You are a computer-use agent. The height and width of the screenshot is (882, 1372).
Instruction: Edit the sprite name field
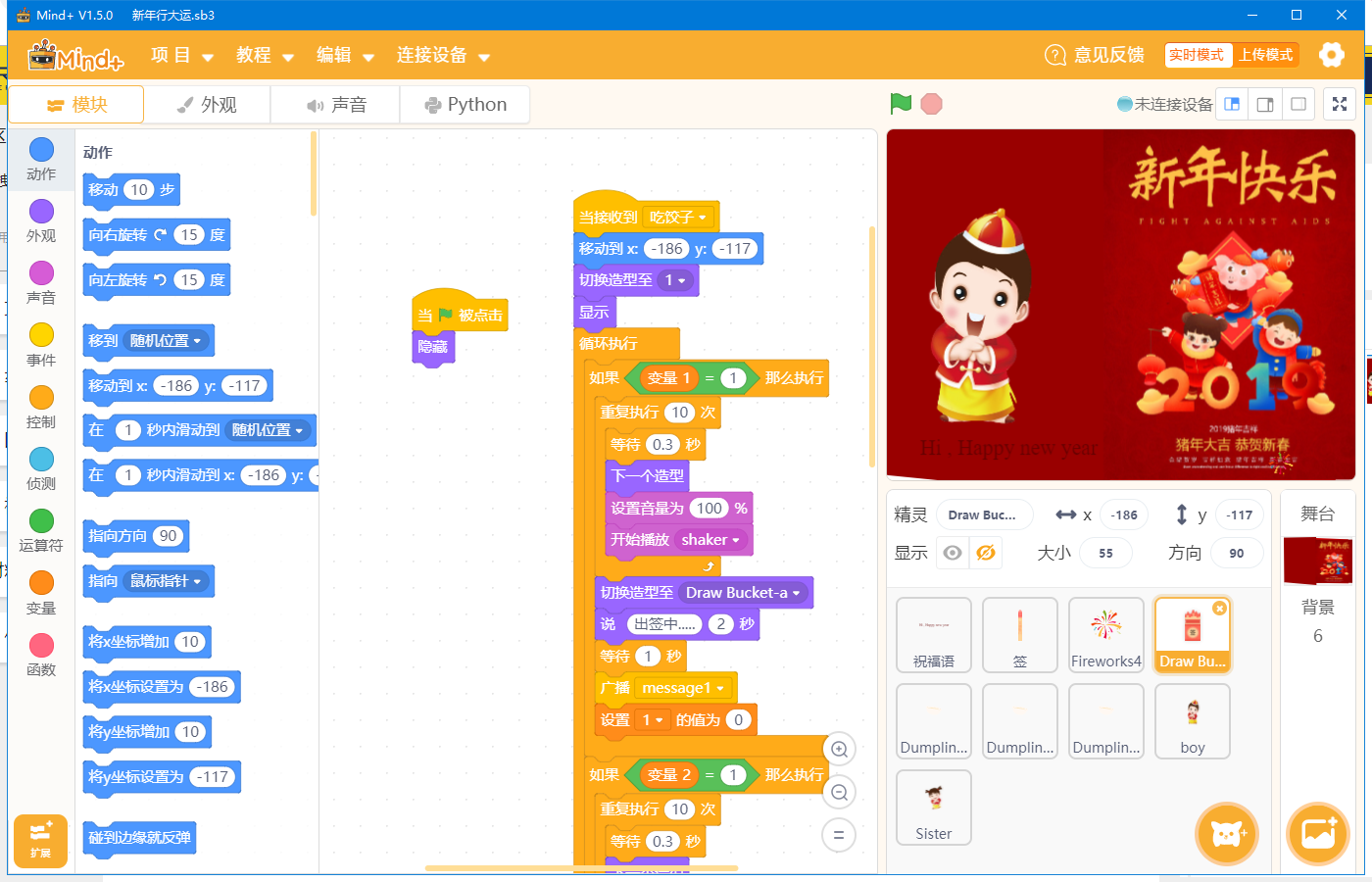(982, 514)
